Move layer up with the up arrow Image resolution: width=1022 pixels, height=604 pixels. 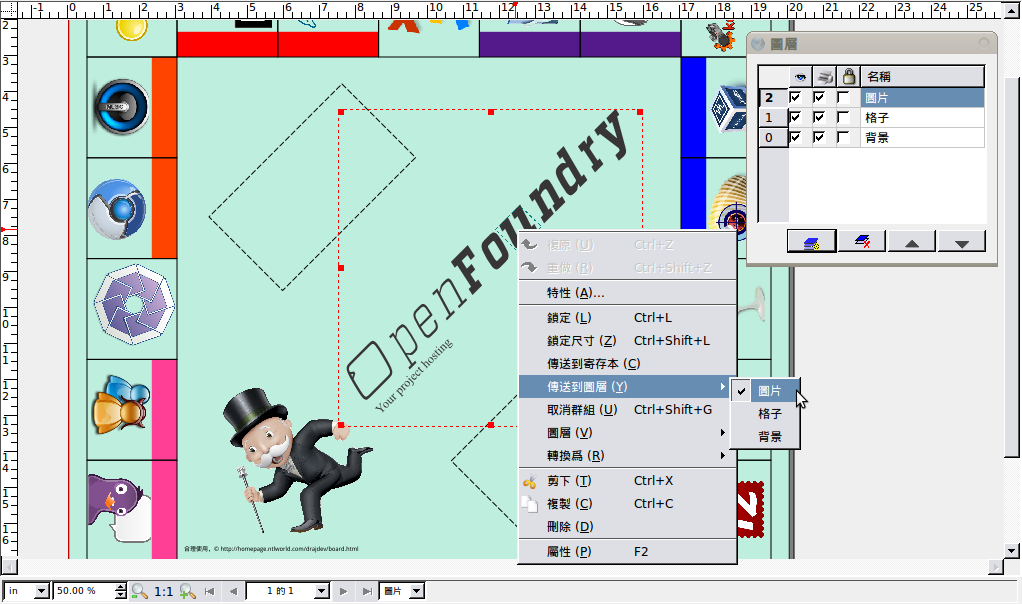point(912,242)
